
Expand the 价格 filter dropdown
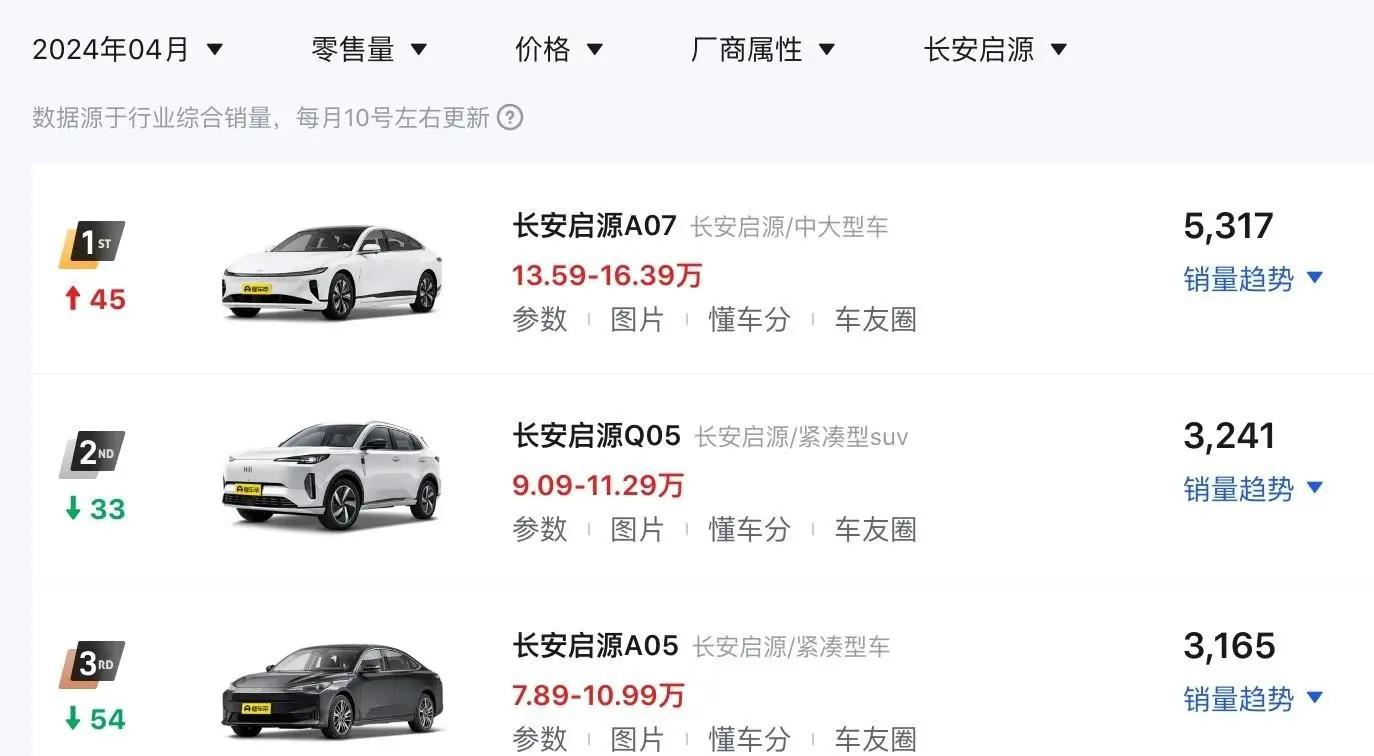(x=559, y=49)
